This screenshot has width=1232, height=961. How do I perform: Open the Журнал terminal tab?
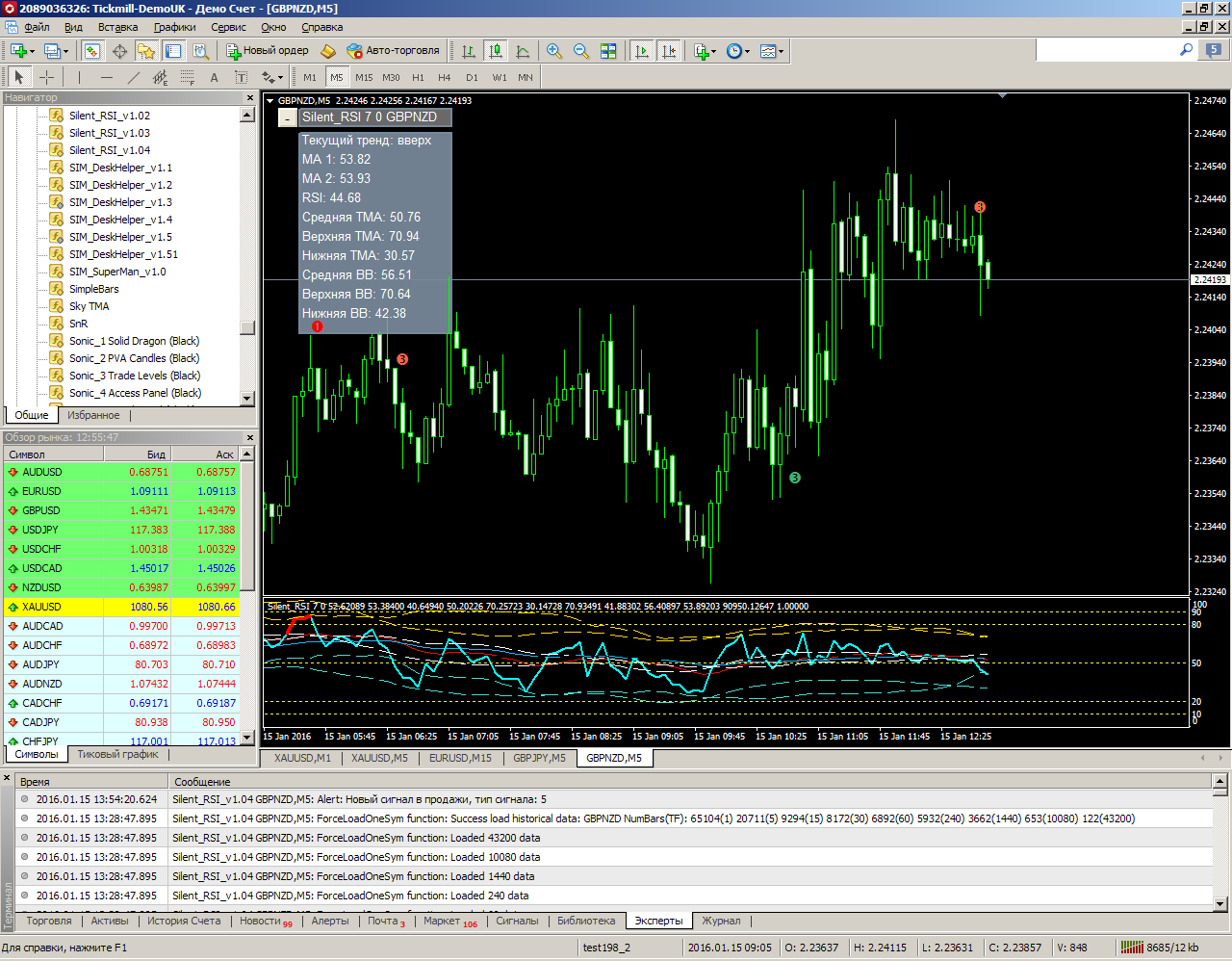click(721, 921)
